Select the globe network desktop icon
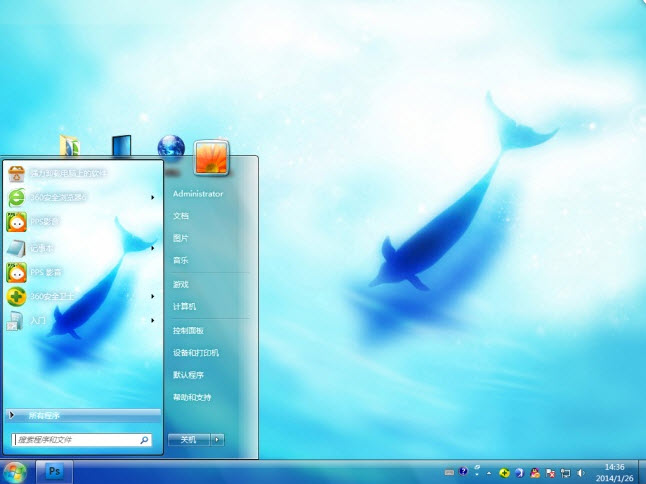Screen dimensions: 646x484 pos(171,147)
